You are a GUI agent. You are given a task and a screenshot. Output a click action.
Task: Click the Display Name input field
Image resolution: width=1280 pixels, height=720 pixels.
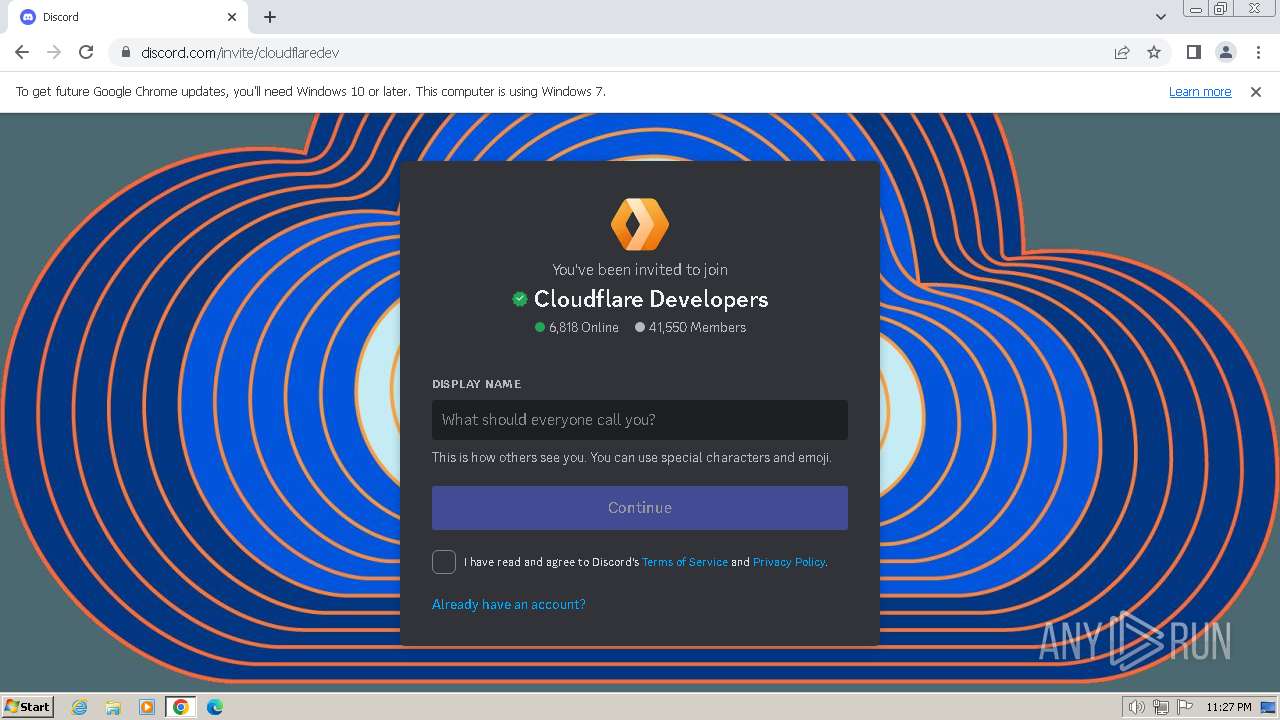click(x=640, y=420)
